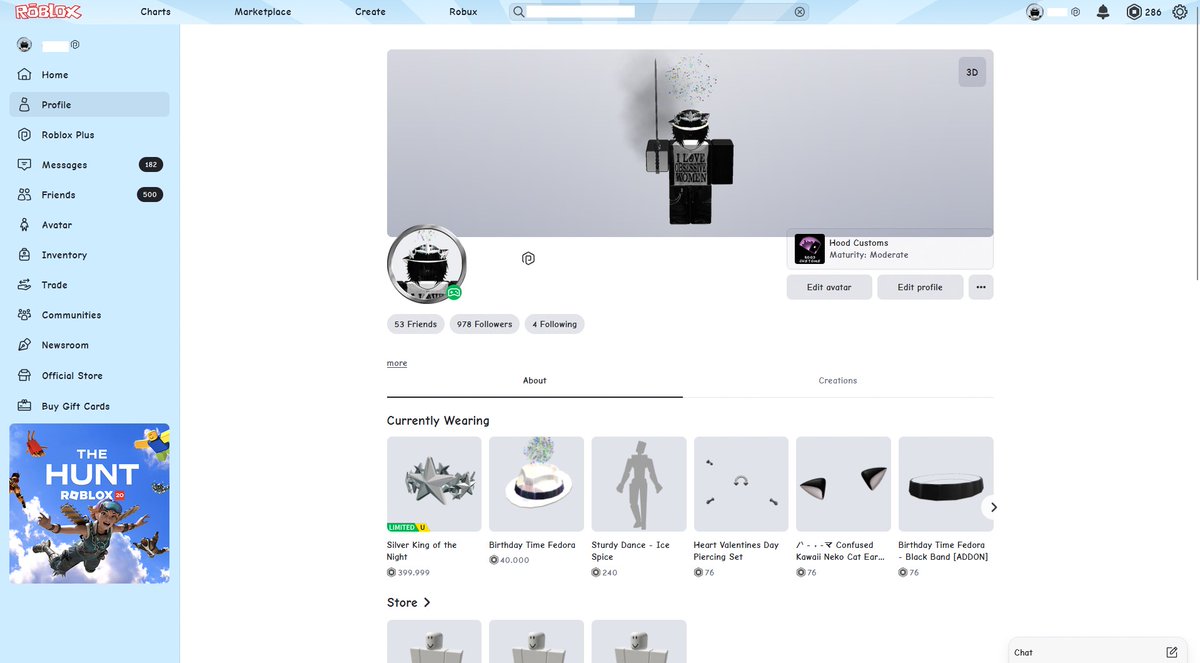Open Marketplace in top navigation
The height and width of the screenshot is (663, 1200).
point(263,12)
